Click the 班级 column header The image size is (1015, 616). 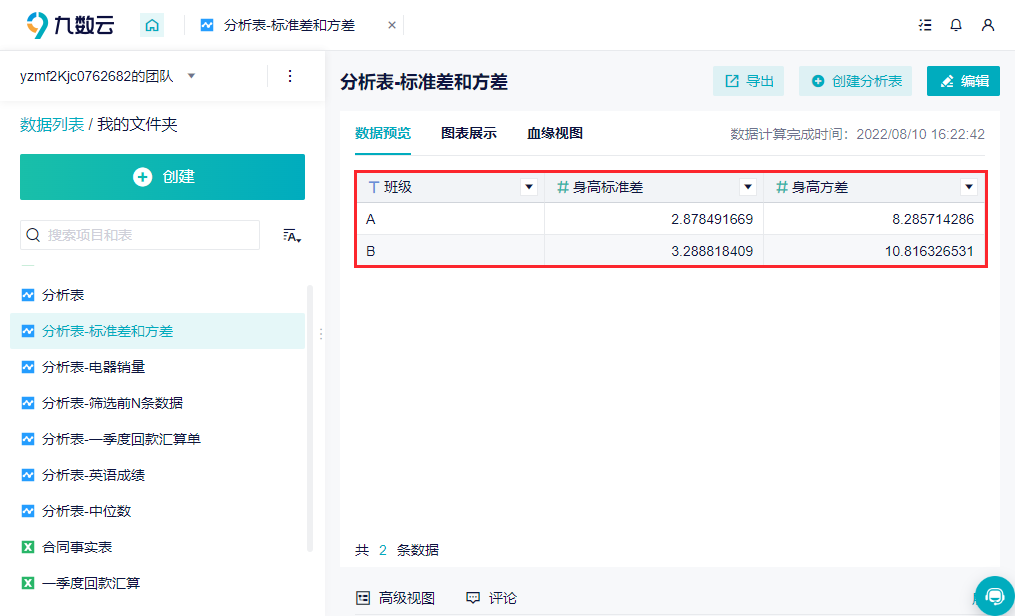(x=451, y=188)
